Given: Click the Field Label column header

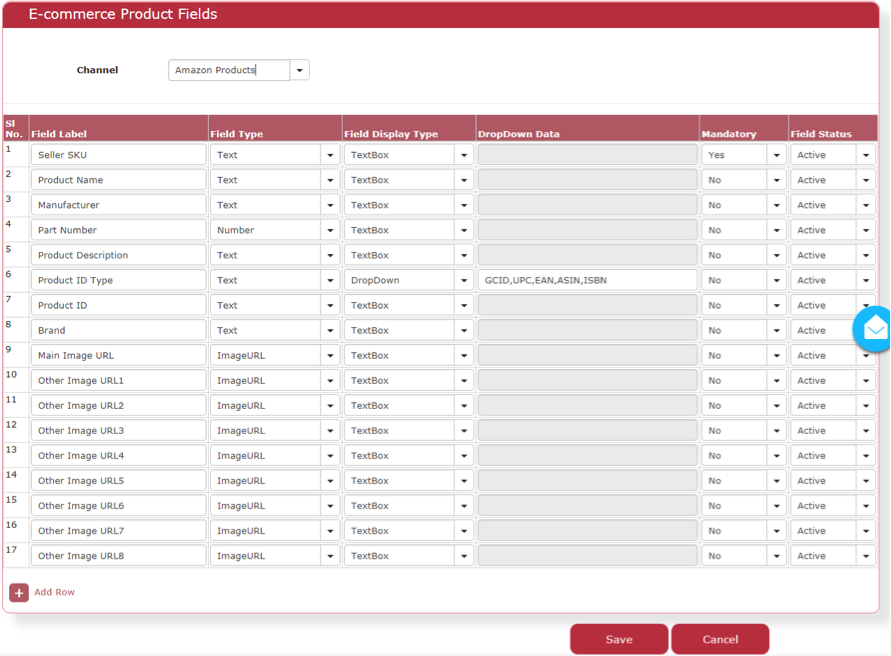Looking at the screenshot, I should 59,134.
